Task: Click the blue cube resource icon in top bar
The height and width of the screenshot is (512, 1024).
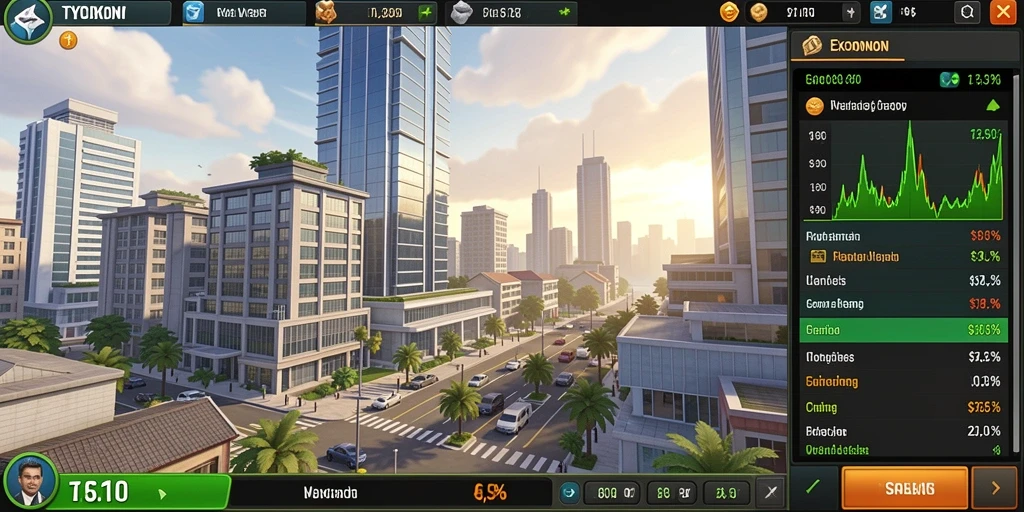Action: [193, 12]
